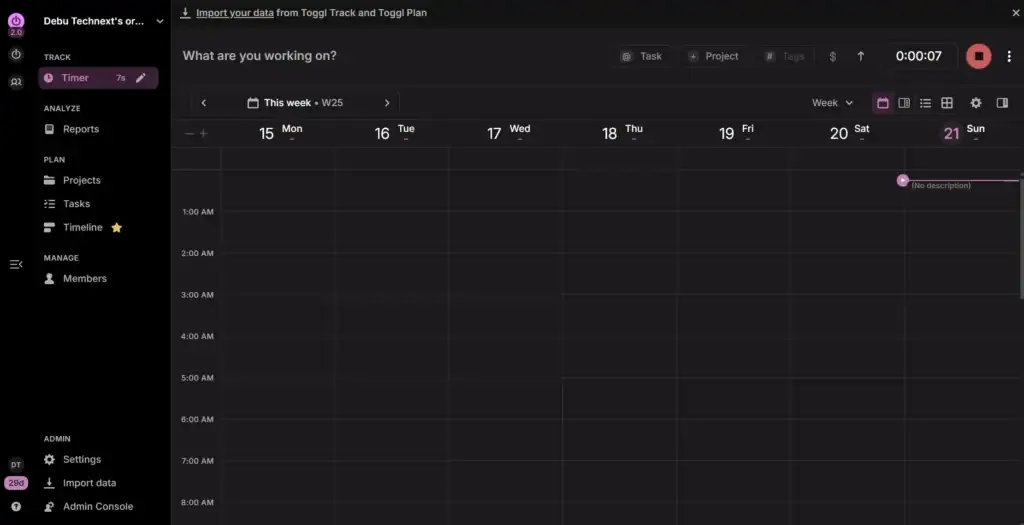Dismiss the import banner with X

tap(1016, 12)
